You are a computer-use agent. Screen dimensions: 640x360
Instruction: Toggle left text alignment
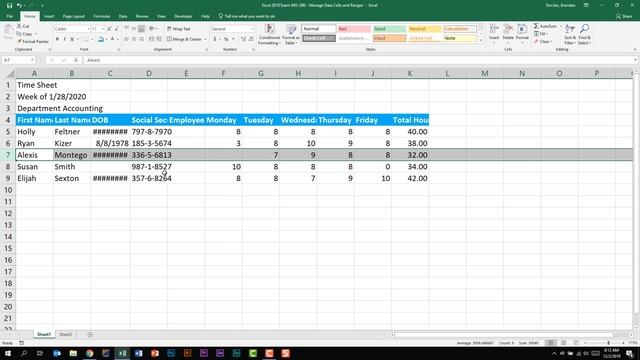pyautogui.click(x=126, y=39)
